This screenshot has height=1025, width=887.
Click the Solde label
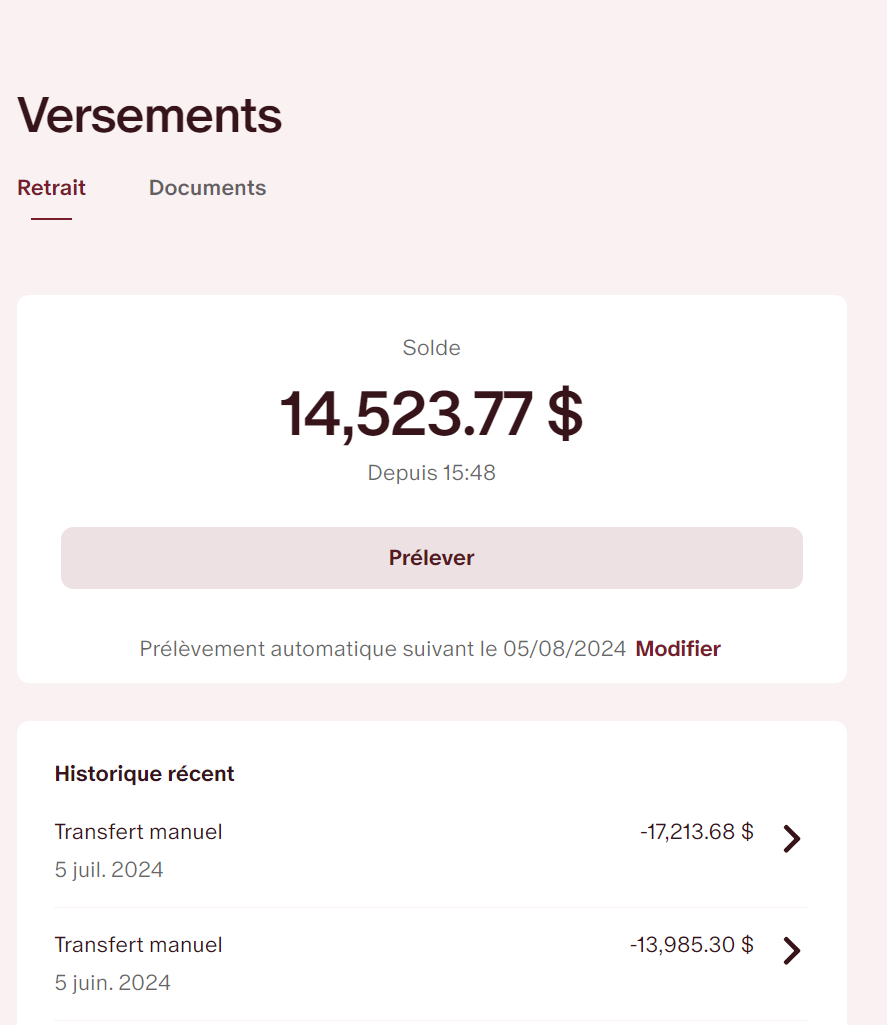pyautogui.click(x=431, y=349)
